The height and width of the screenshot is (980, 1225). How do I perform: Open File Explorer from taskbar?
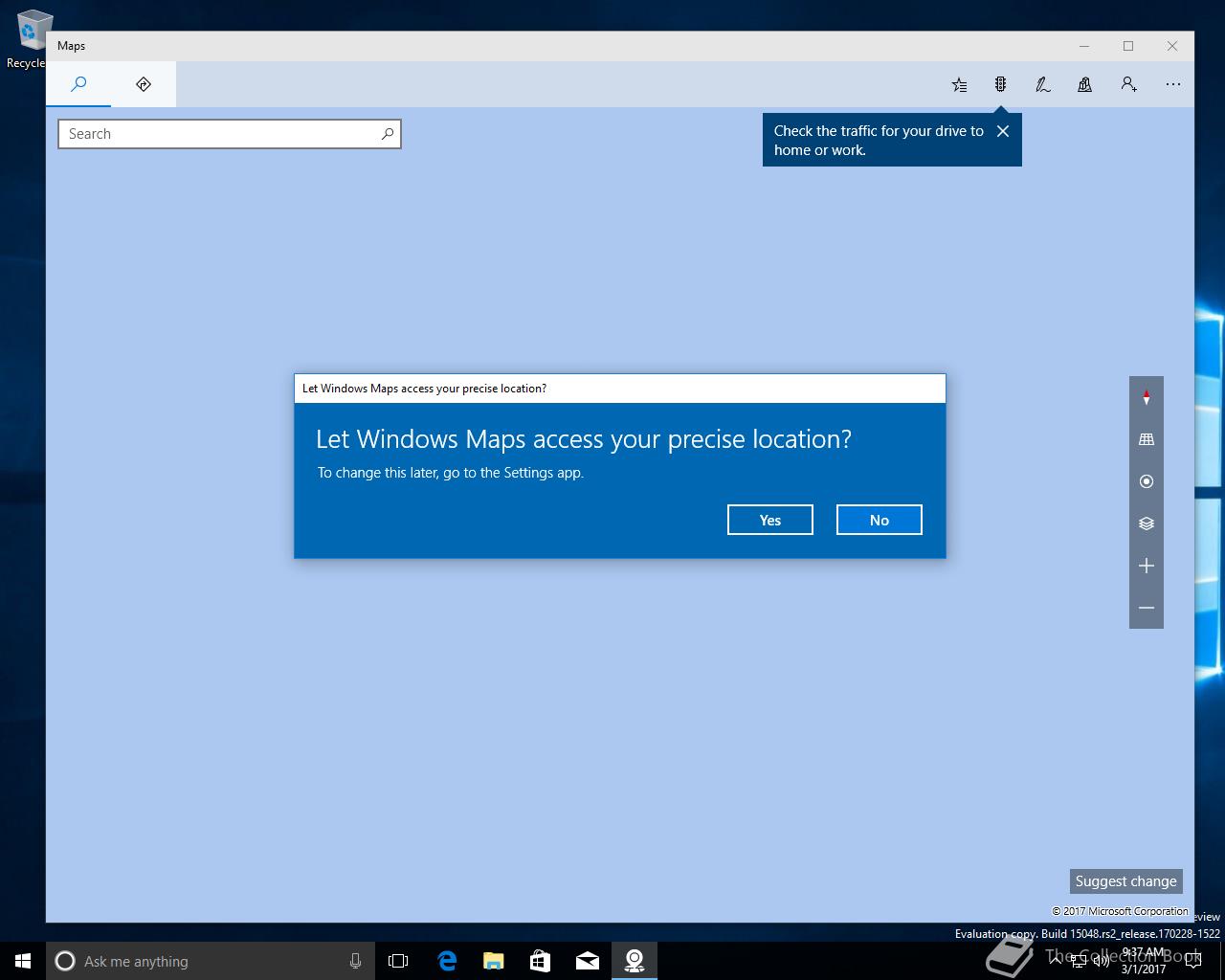(x=494, y=961)
